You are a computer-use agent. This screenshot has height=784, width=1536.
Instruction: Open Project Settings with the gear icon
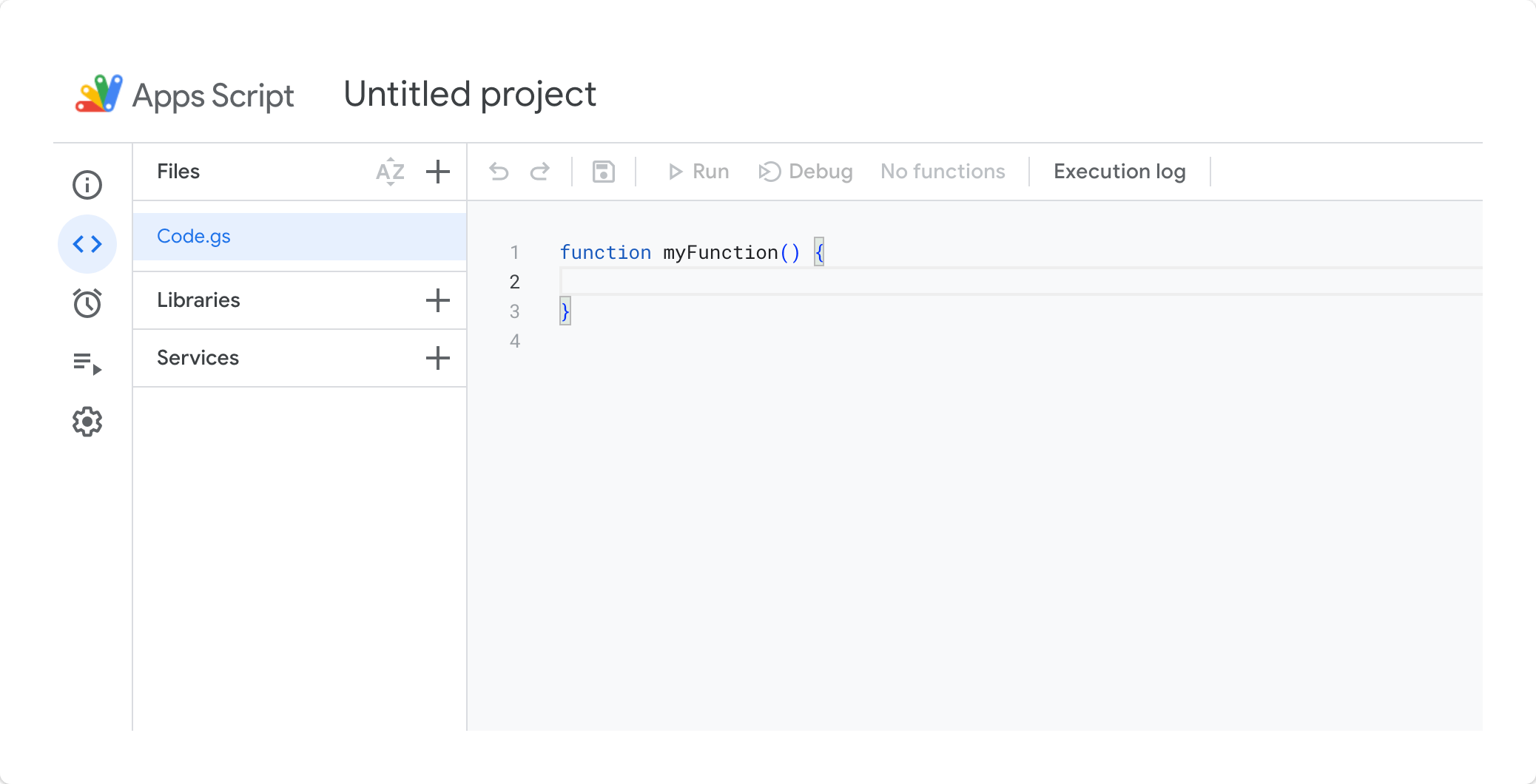tap(87, 421)
